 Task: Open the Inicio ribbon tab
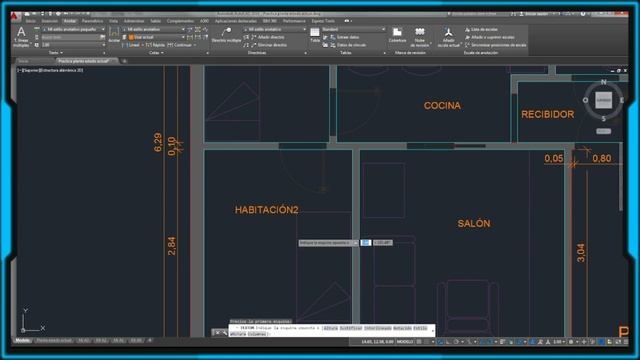pyautogui.click(x=30, y=21)
